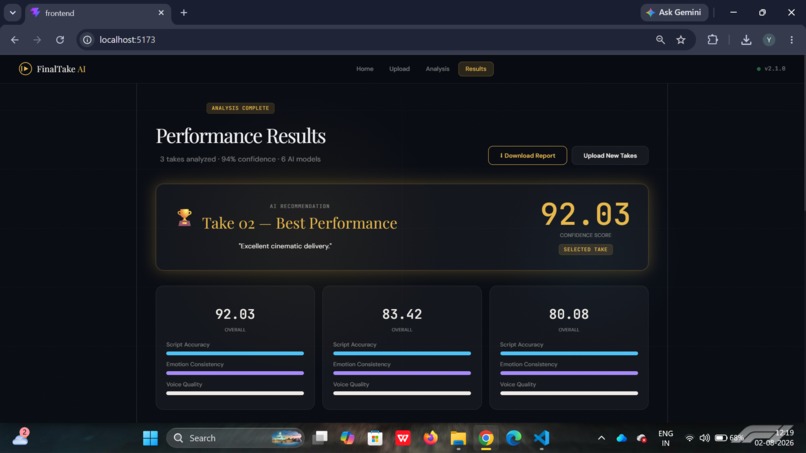Viewport: 806px width, 453px height.
Task: Click the site information icon in address bar
Action: [87, 40]
